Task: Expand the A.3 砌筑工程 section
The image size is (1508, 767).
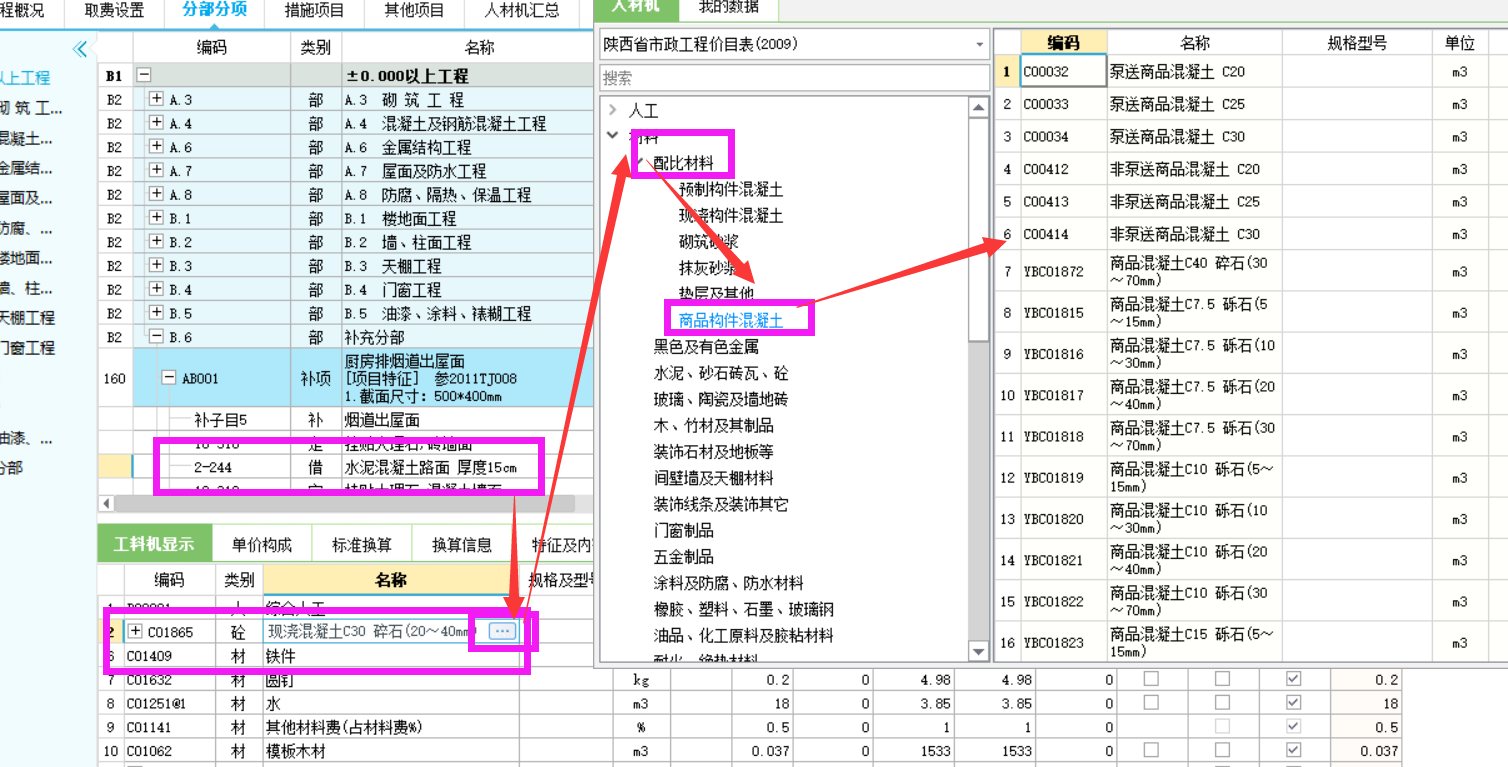Action: click(x=156, y=99)
